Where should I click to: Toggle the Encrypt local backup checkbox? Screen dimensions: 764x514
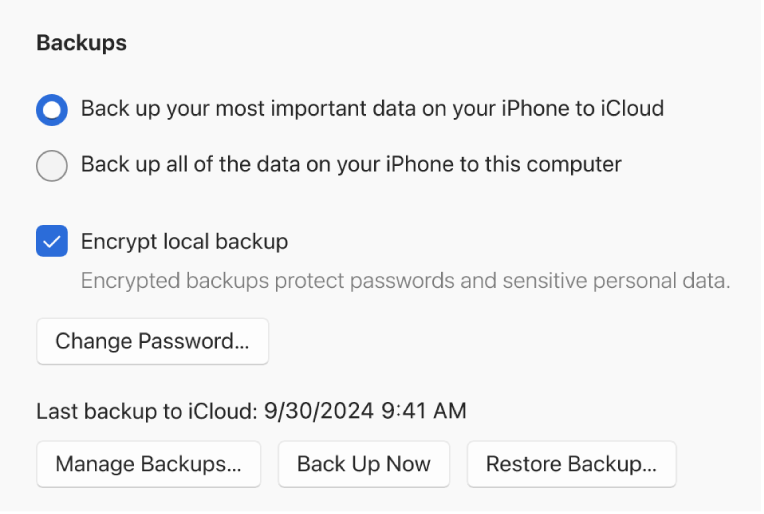[51, 241]
